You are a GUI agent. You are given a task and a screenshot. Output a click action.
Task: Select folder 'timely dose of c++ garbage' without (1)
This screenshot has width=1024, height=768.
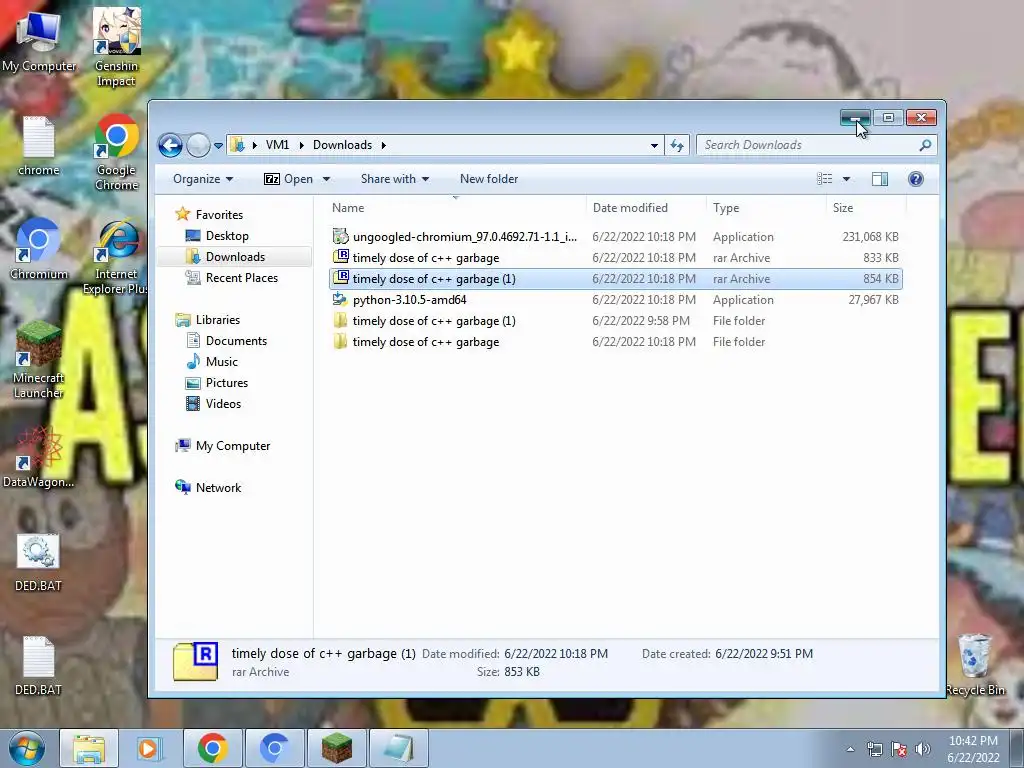pyautogui.click(x=616, y=342)
